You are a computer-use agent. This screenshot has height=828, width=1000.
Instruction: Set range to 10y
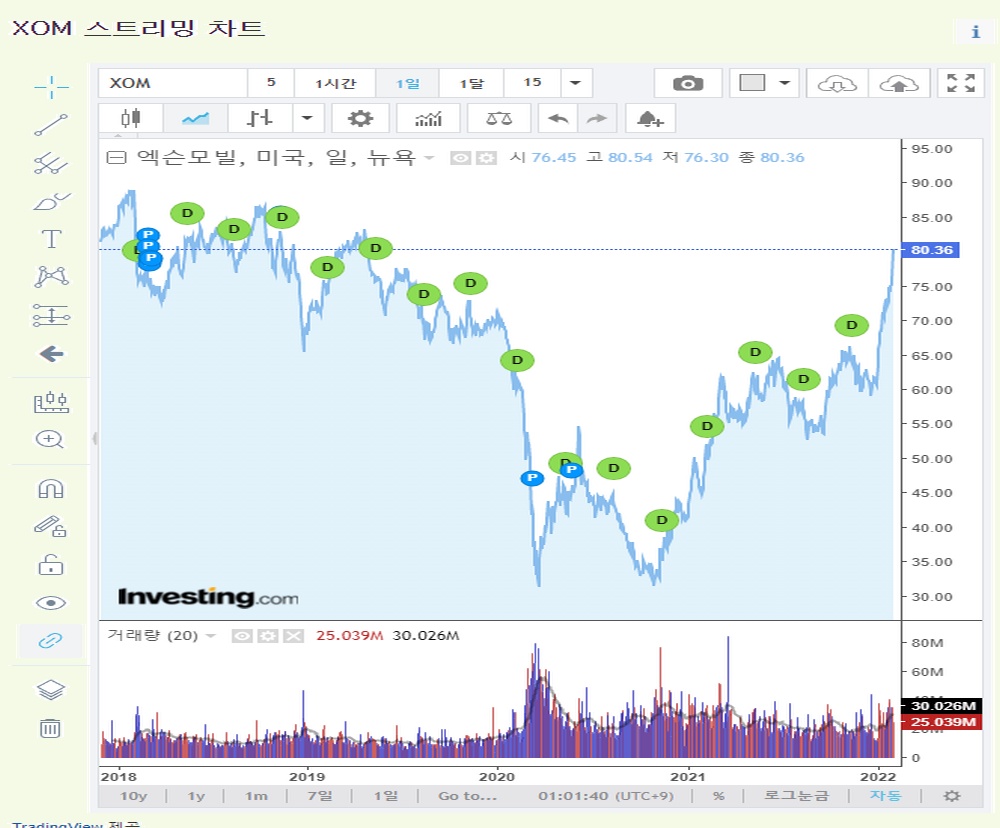point(133,796)
